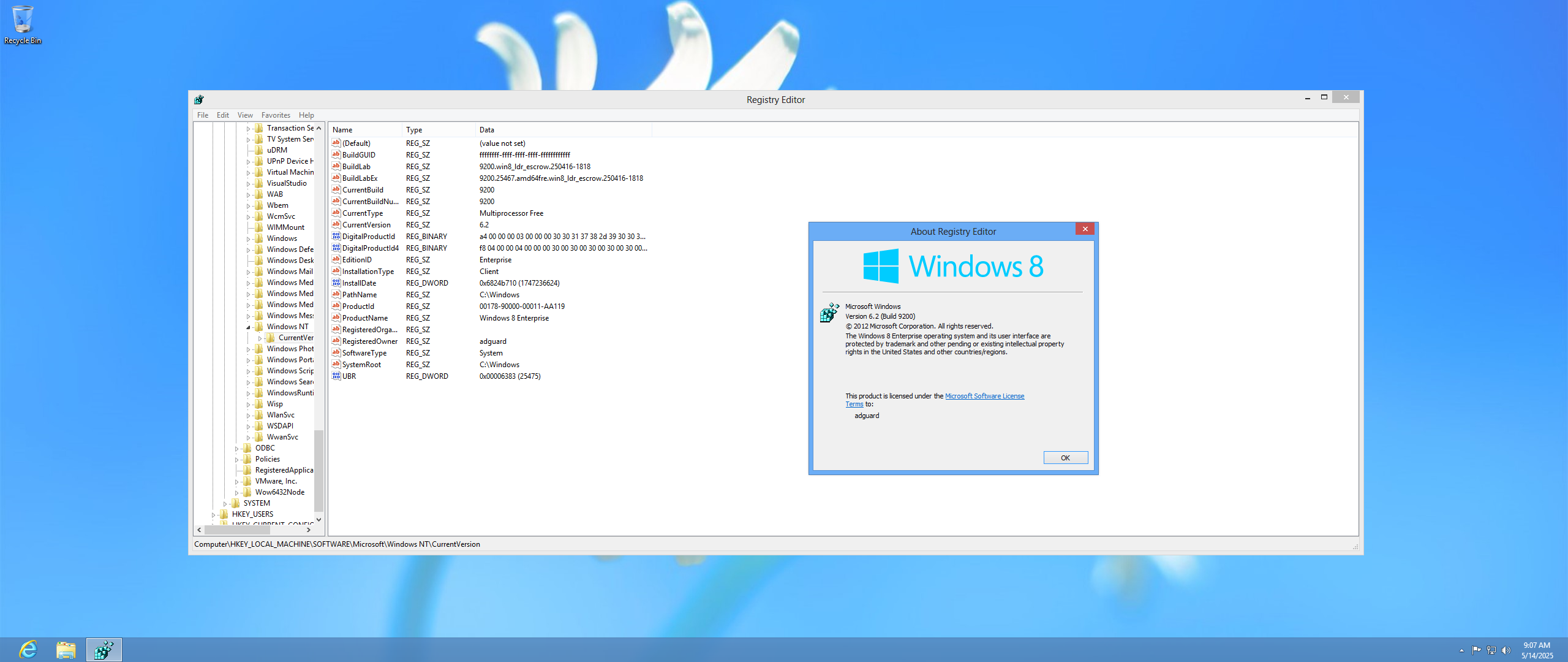Open the Action Center flag tray icon

pyautogui.click(x=1476, y=650)
